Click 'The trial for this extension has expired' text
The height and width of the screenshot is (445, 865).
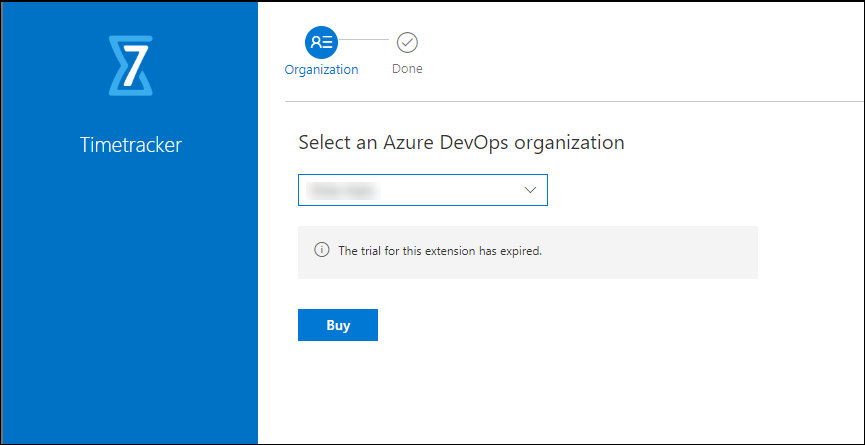440,251
